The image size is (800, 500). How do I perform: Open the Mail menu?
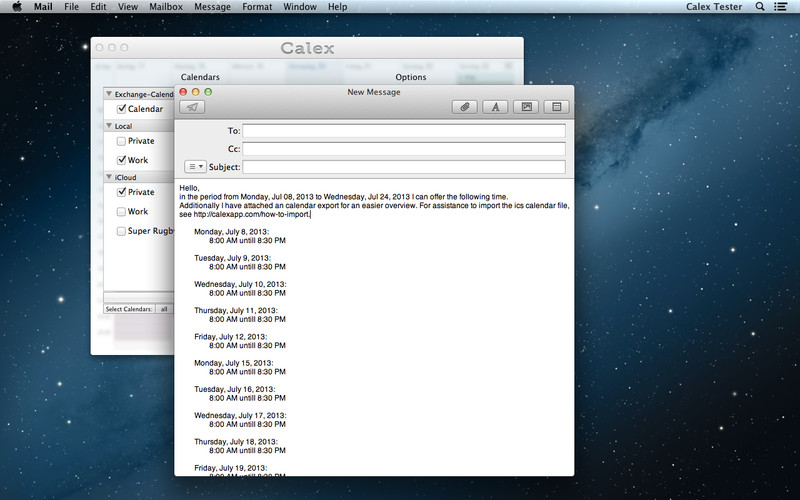pos(43,7)
